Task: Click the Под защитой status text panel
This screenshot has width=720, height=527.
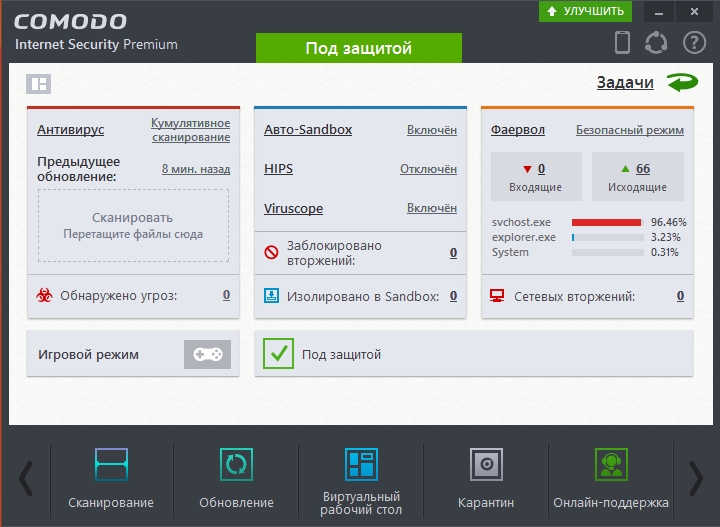Action: pyautogui.click(x=474, y=354)
